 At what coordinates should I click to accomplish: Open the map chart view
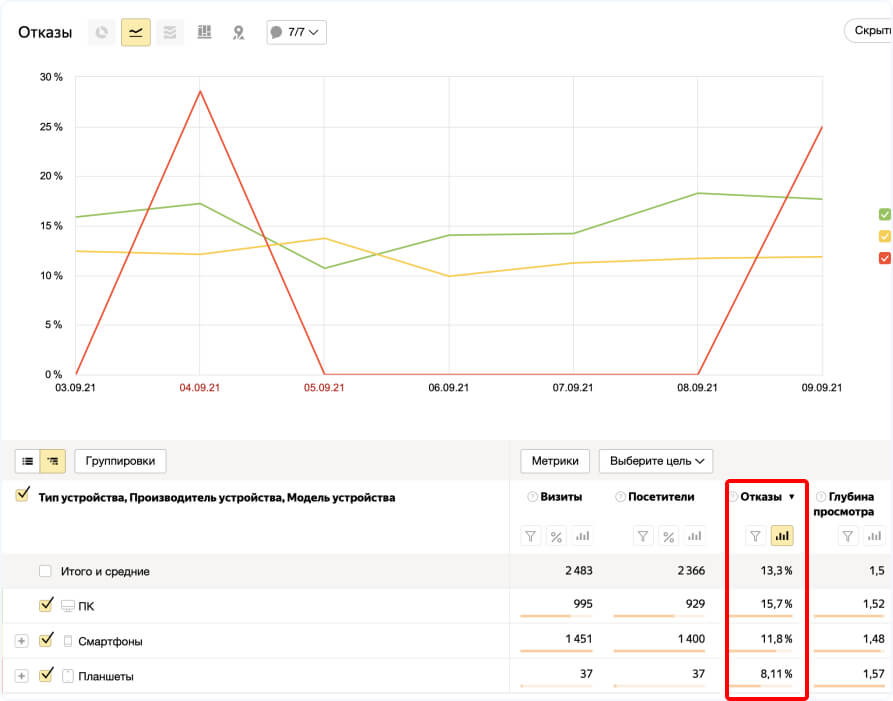[x=239, y=32]
